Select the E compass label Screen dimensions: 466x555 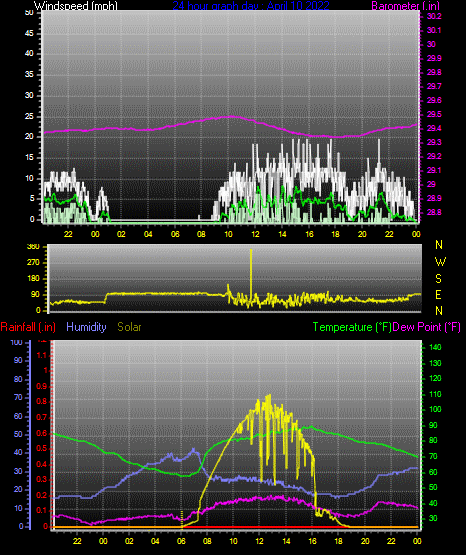click(x=439, y=295)
